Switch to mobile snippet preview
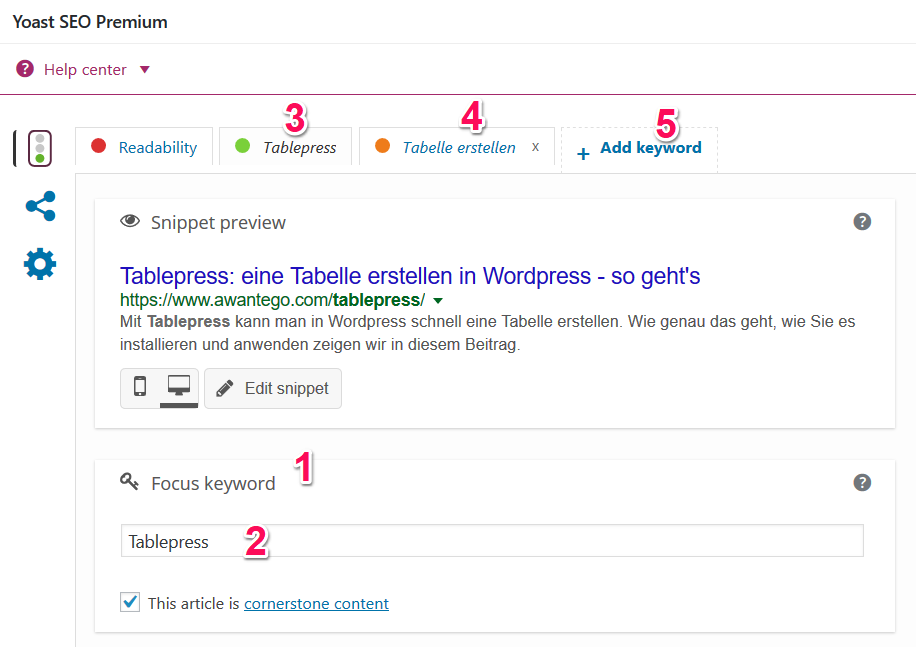 coord(140,387)
